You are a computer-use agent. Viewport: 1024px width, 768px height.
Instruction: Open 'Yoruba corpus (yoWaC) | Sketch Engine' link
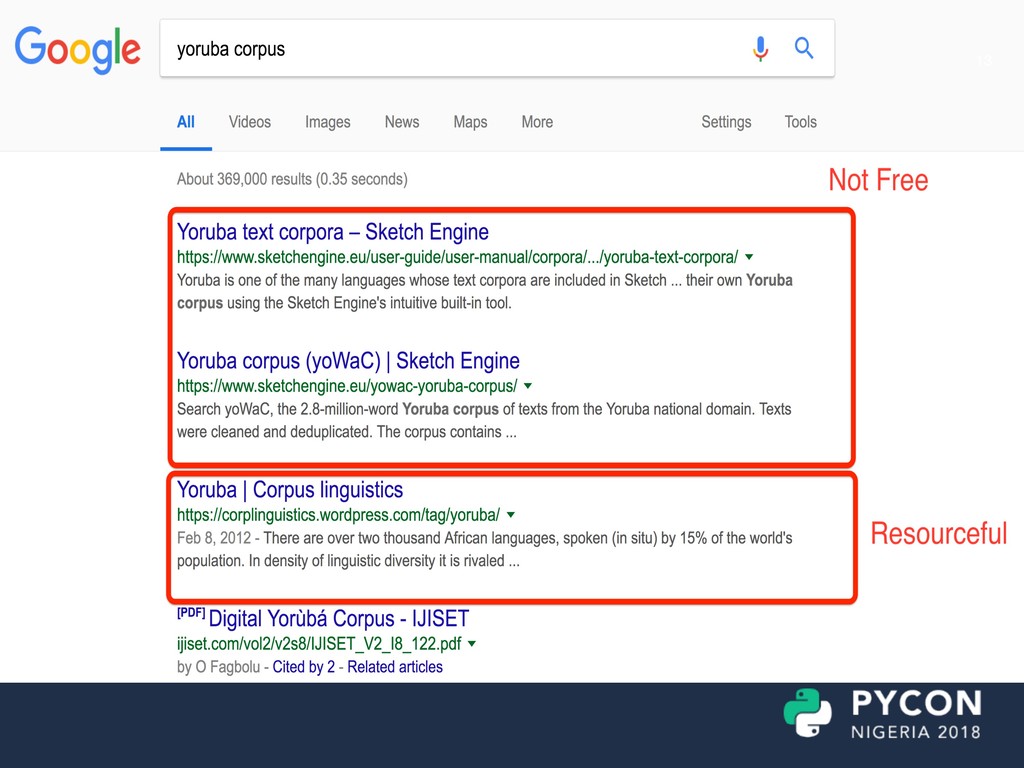coord(348,361)
